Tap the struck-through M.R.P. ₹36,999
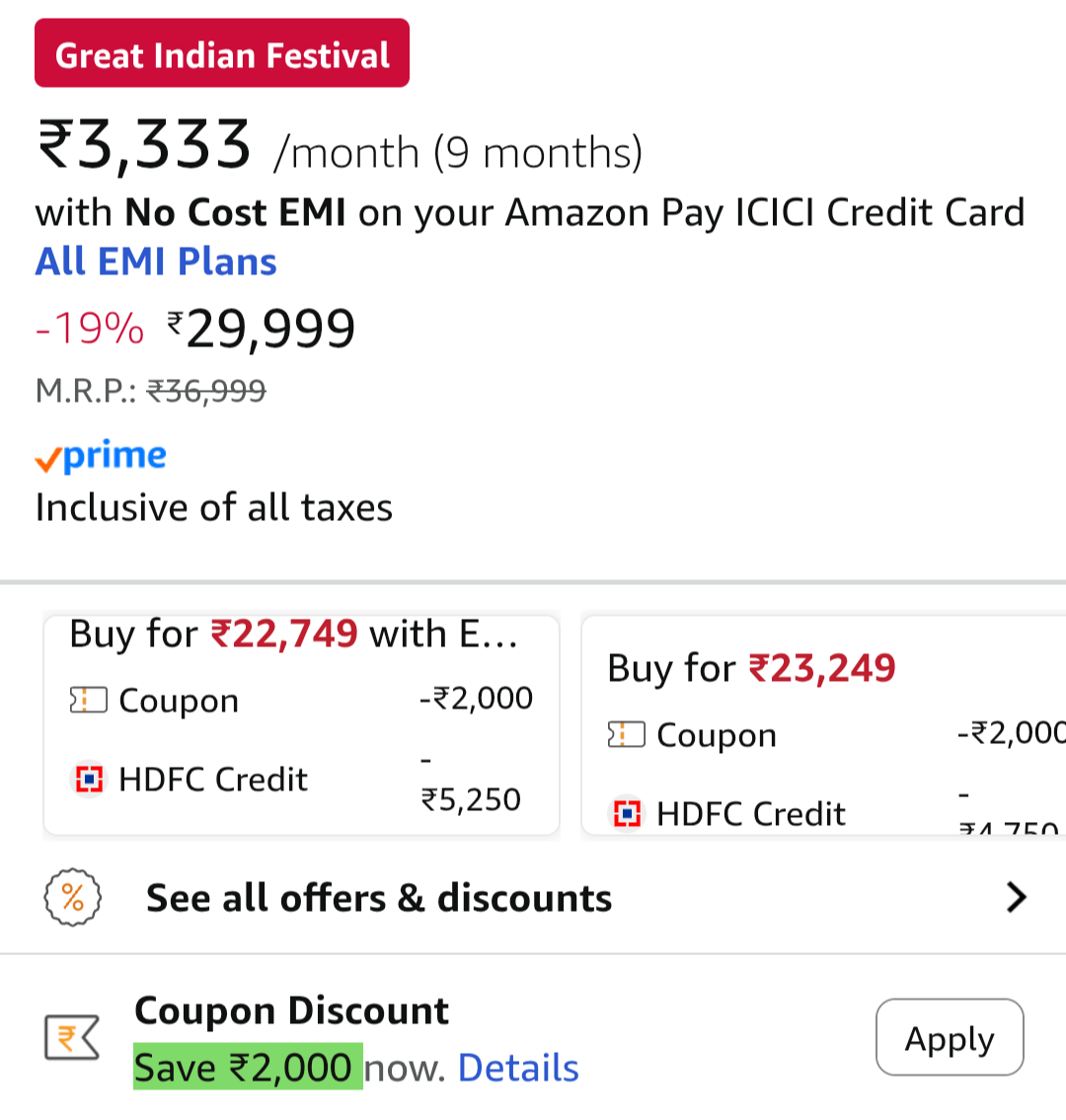Image resolution: width=1066 pixels, height=1120 pixels. [206, 391]
